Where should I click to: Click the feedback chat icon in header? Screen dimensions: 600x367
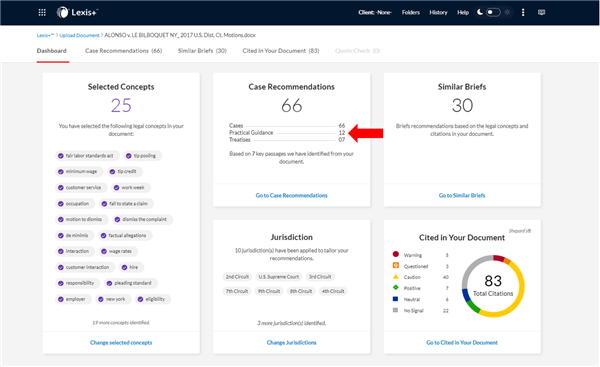coord(541,13)
